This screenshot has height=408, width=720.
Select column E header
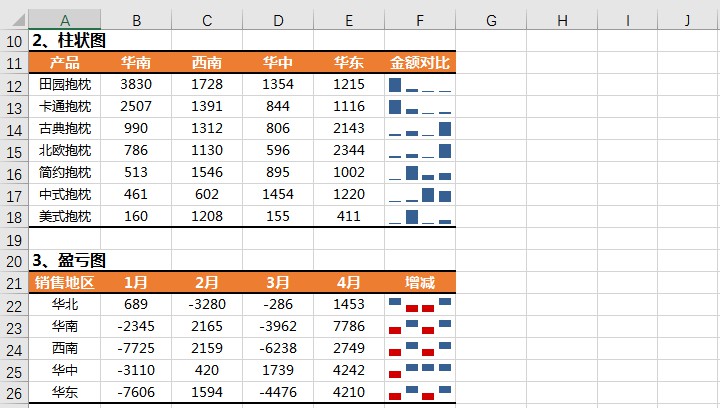pyautogui.click(x=349, y=20)
